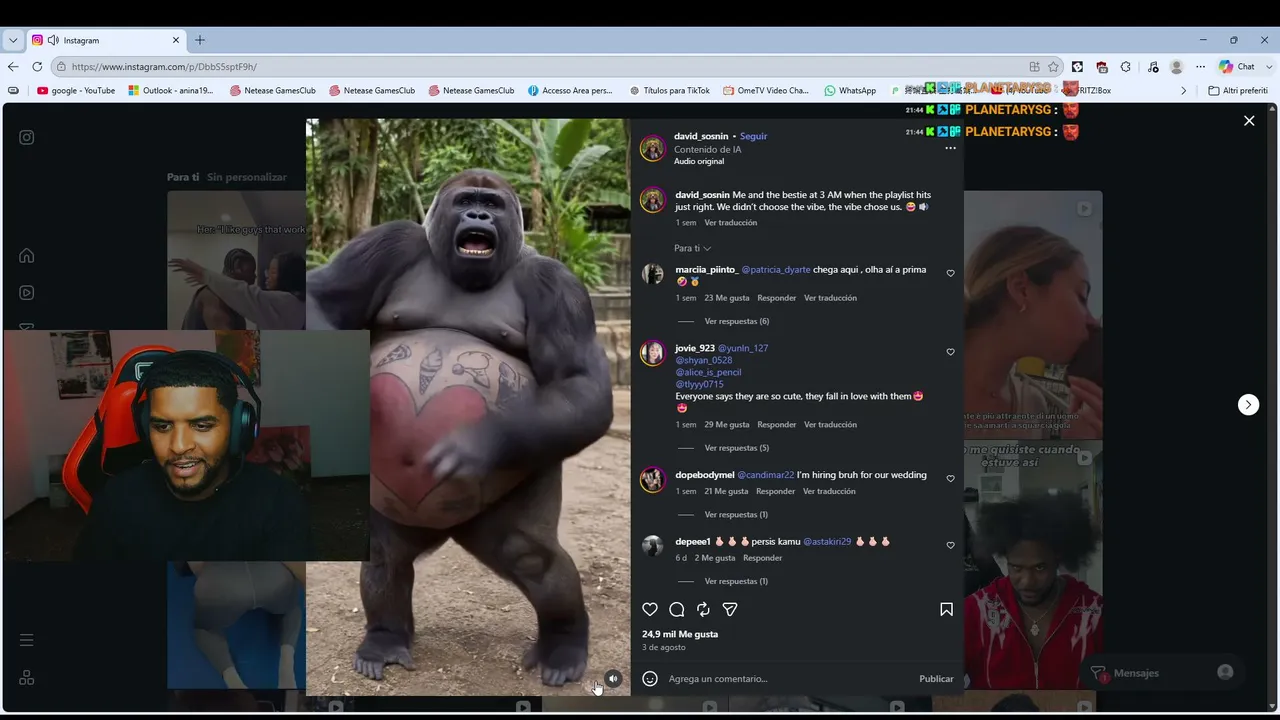
Task: Expand the 'Para ti' comment sort dropdown
Action: [x=692, y=248]
